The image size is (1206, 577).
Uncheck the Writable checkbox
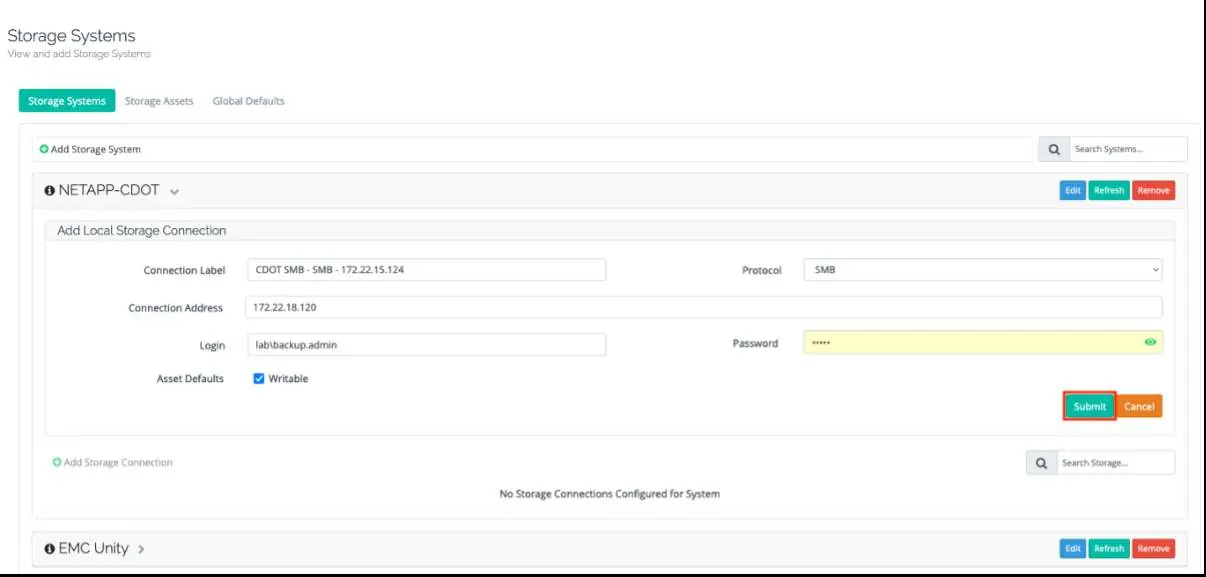click(x=259, y=379)
